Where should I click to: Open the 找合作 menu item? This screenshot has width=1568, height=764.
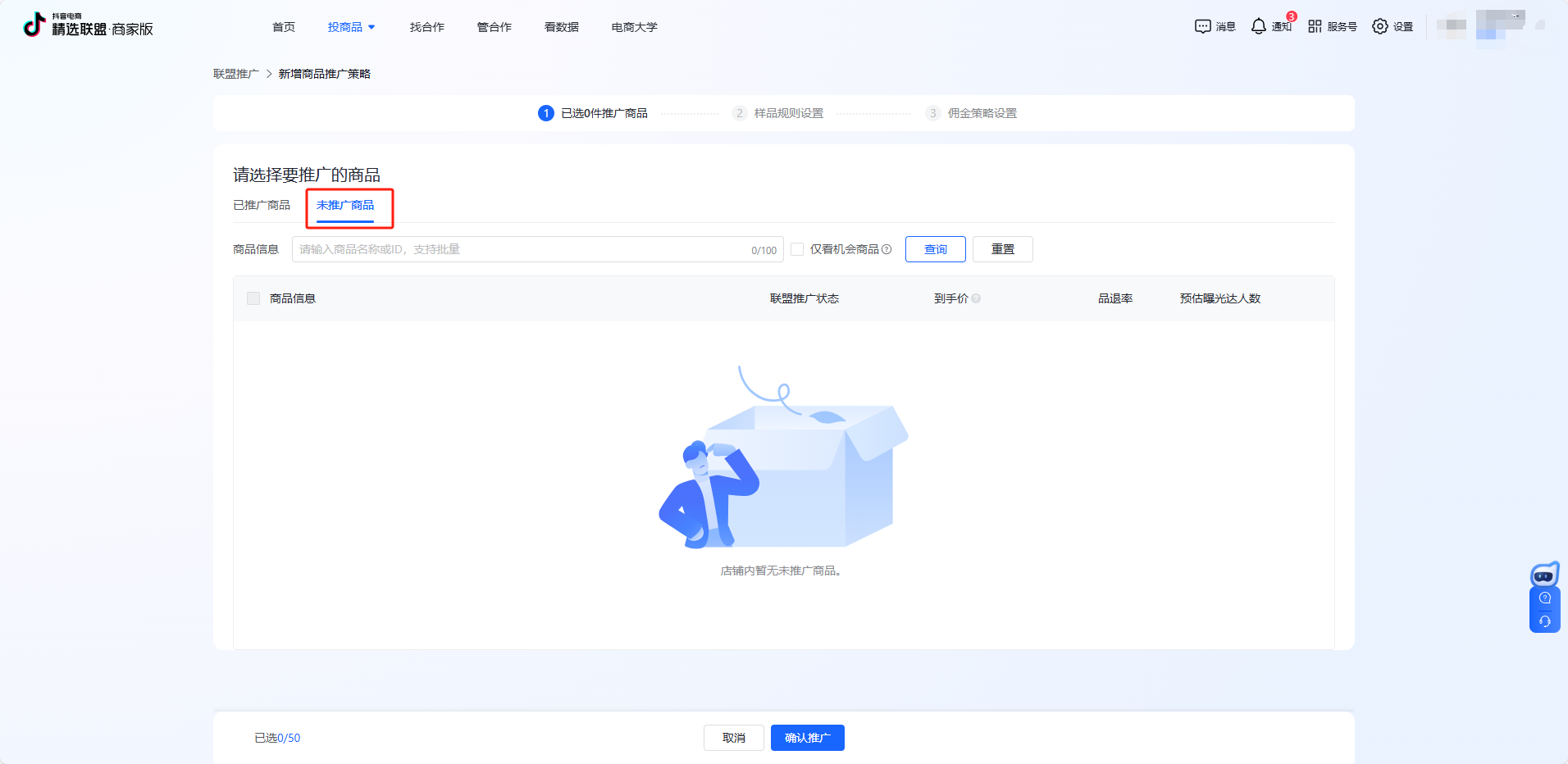(426, 27)
